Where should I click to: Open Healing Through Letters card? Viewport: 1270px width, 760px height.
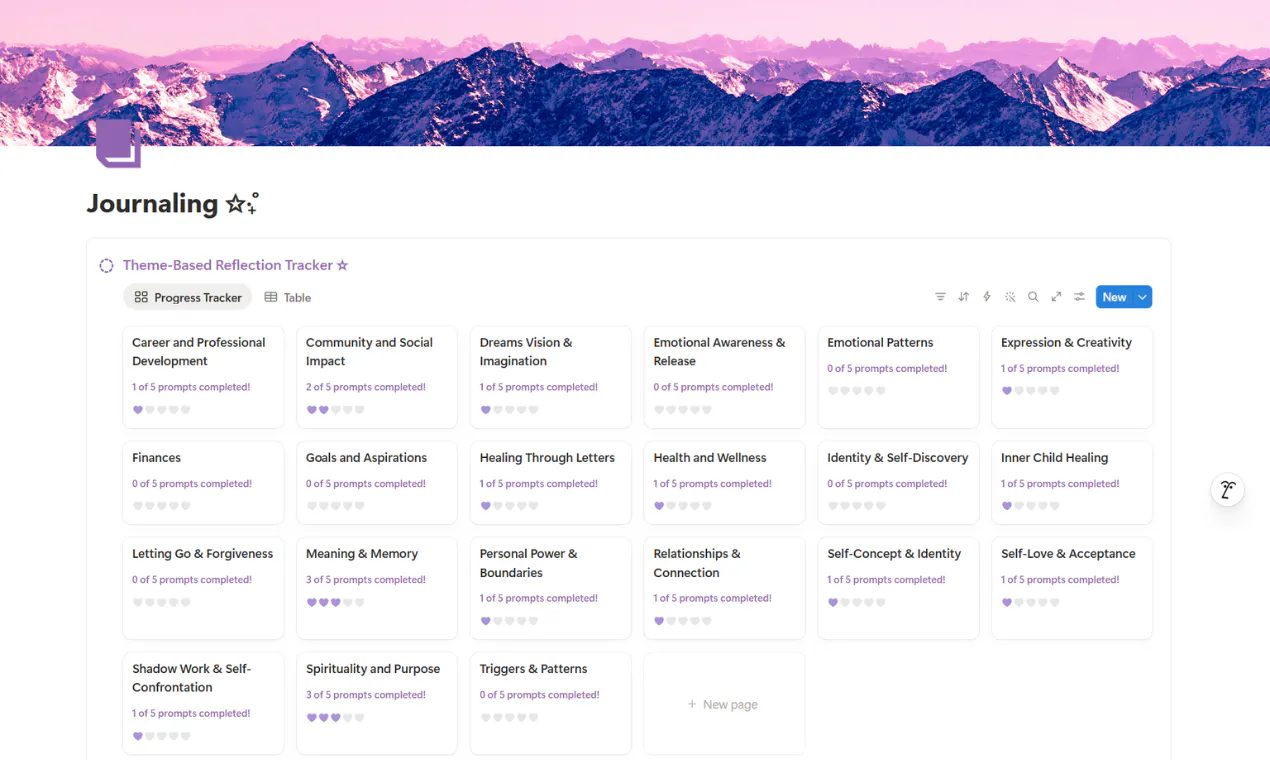tap(551, 483)
